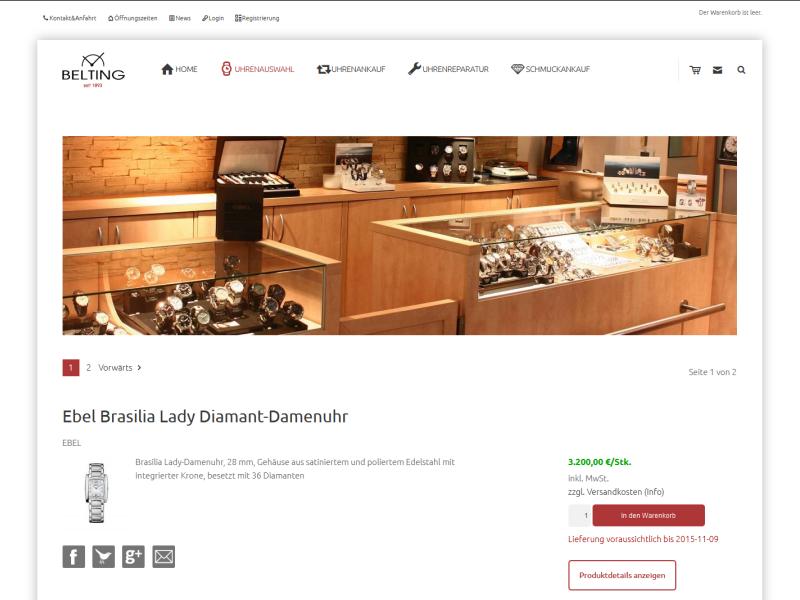Open the Schmuckankauf menu item
This screenshot has height=600, width=800.
tap(550, 69)
